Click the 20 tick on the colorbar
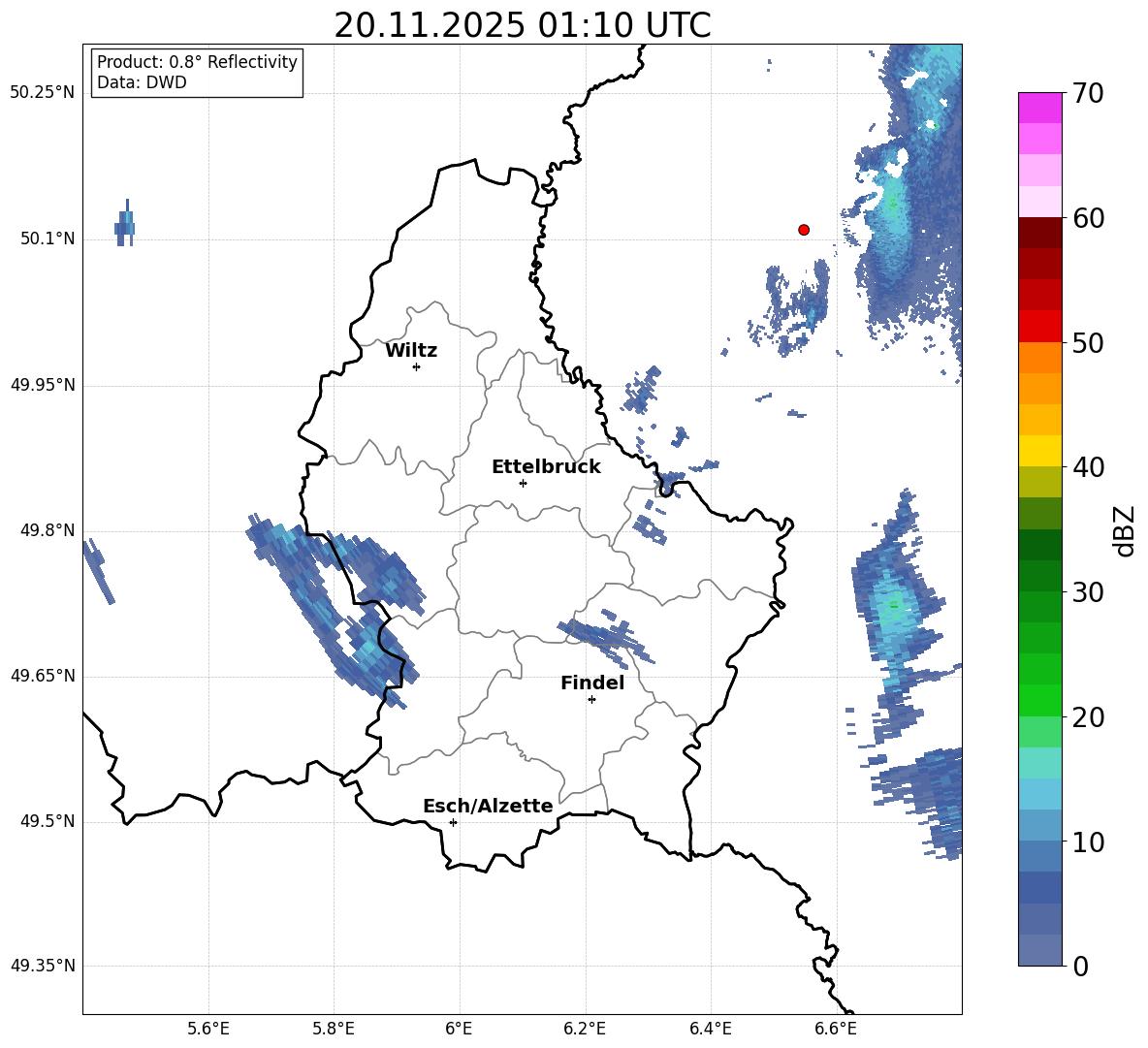This screenshot has height=1048, width=1148. (1088, 716)
